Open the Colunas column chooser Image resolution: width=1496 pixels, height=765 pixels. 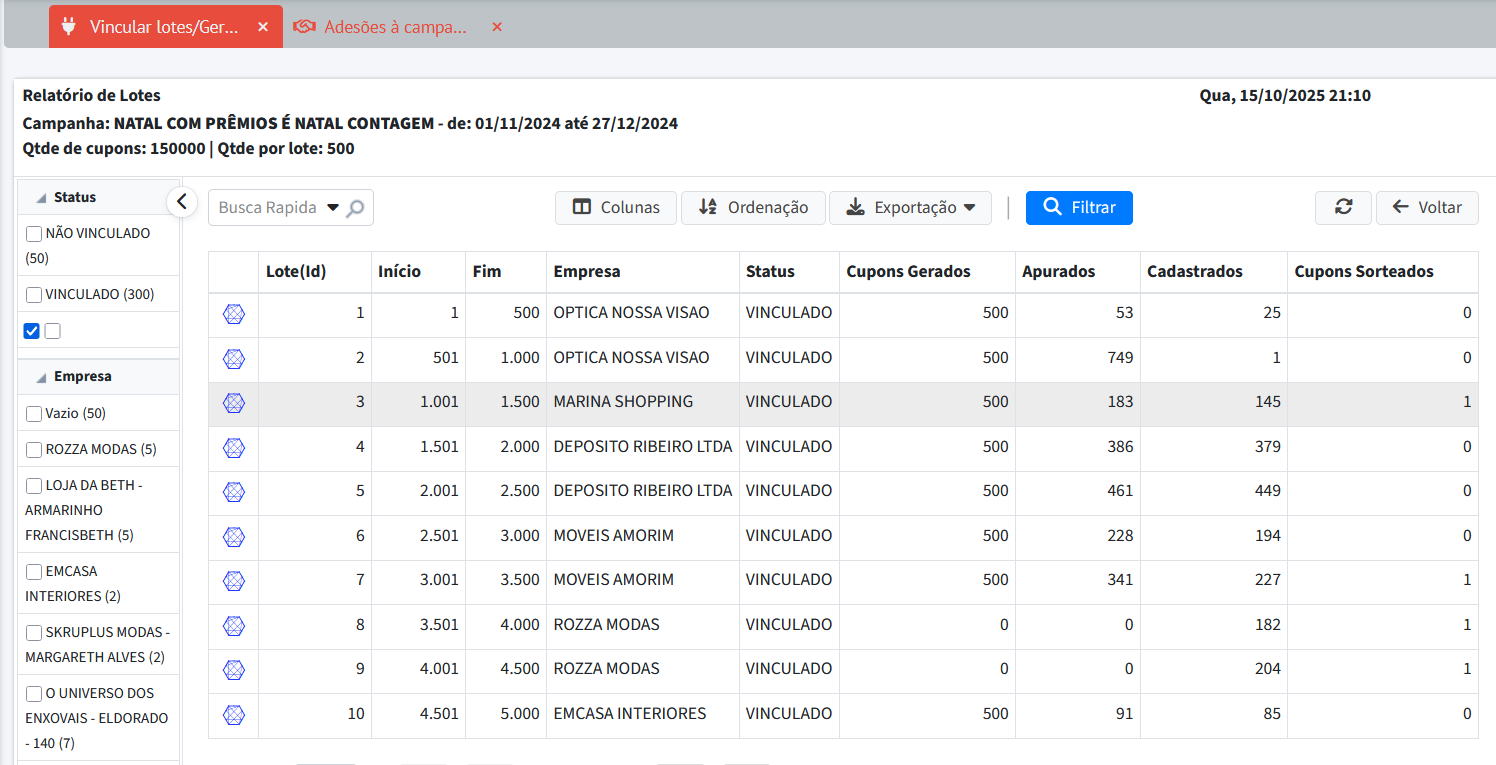616,207
